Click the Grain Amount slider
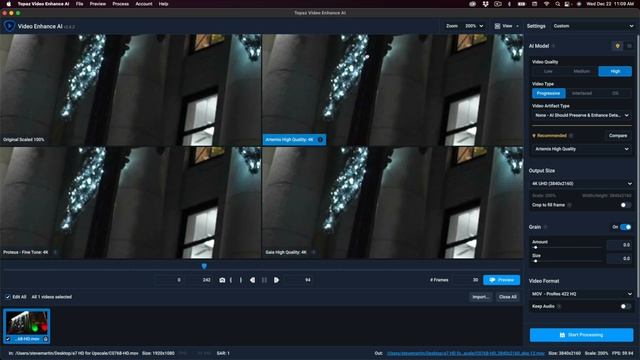The height and width of the screenshot is (360, 640). tap(568, 247)
